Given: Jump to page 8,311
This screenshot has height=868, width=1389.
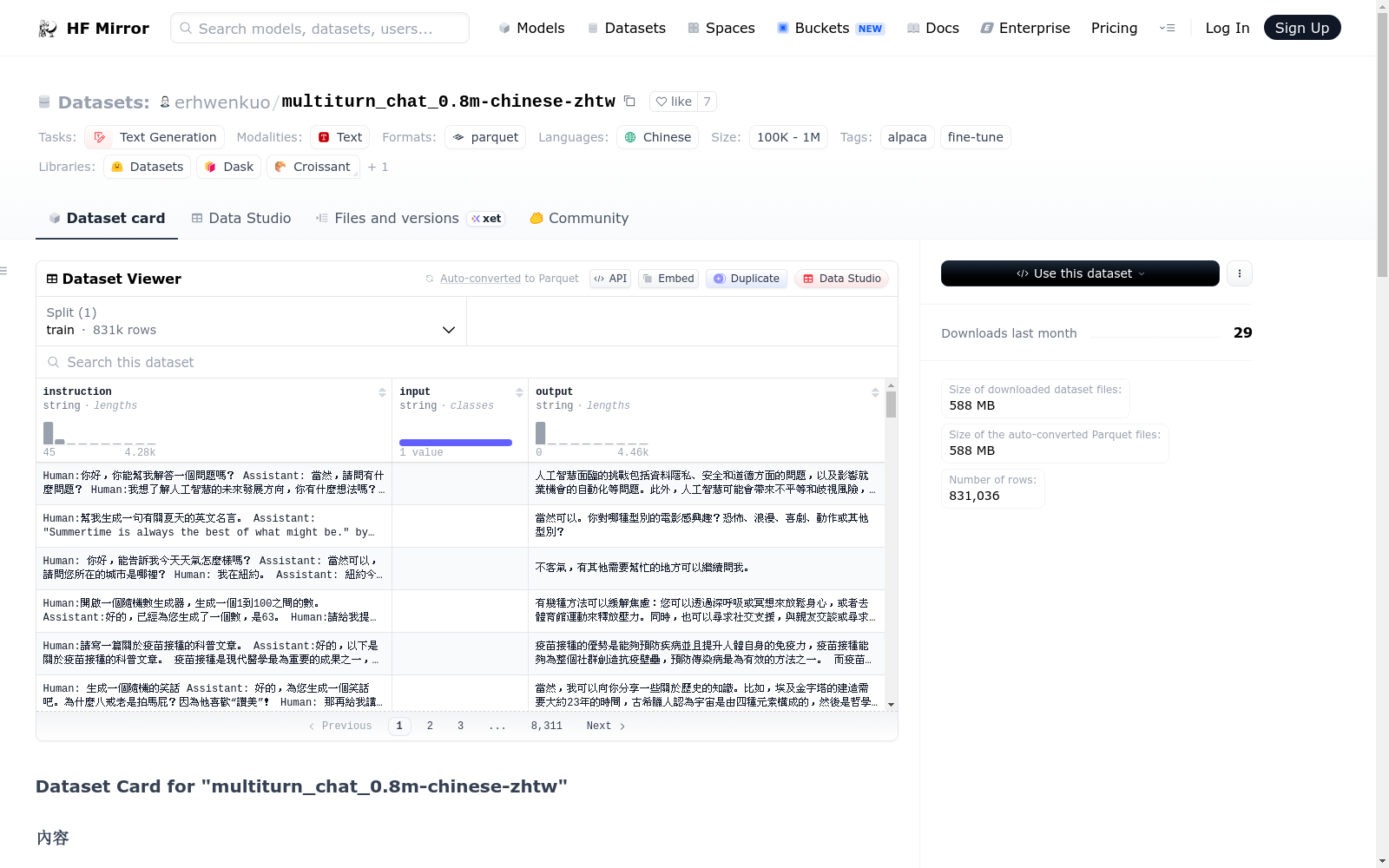Looking at the screenshot, I should [x=547, y=726].
